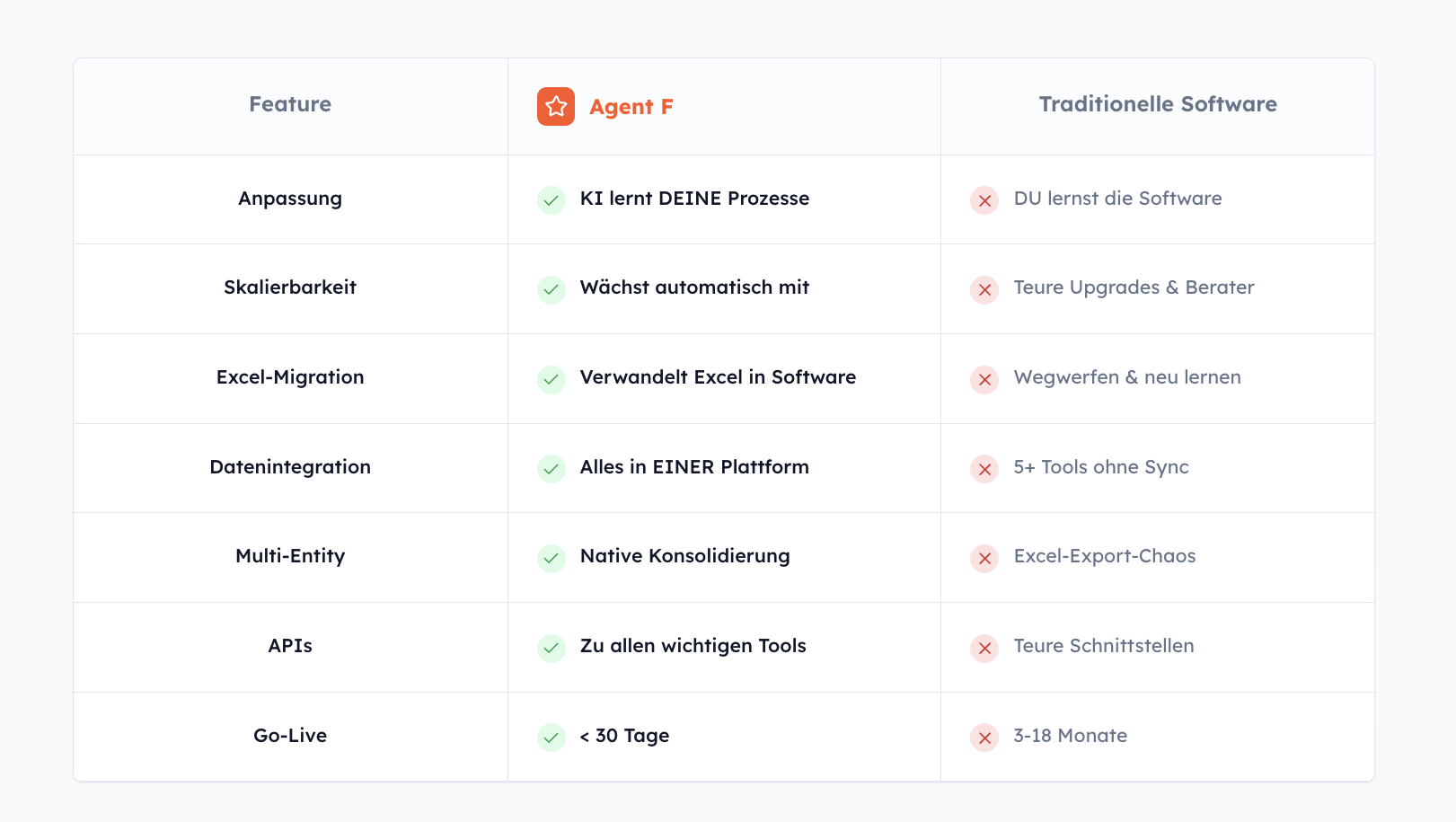Click the Zu allen wichtigen Tools text

click(693, 646)
